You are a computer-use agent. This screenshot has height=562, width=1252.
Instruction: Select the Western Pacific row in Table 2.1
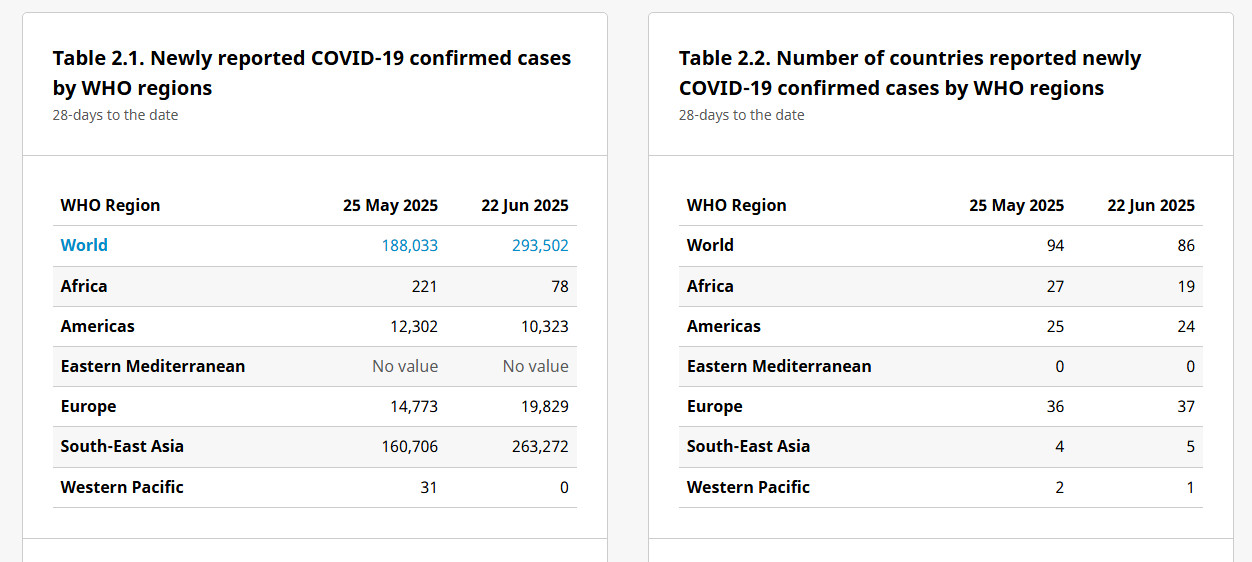click(x=315, y=487)
